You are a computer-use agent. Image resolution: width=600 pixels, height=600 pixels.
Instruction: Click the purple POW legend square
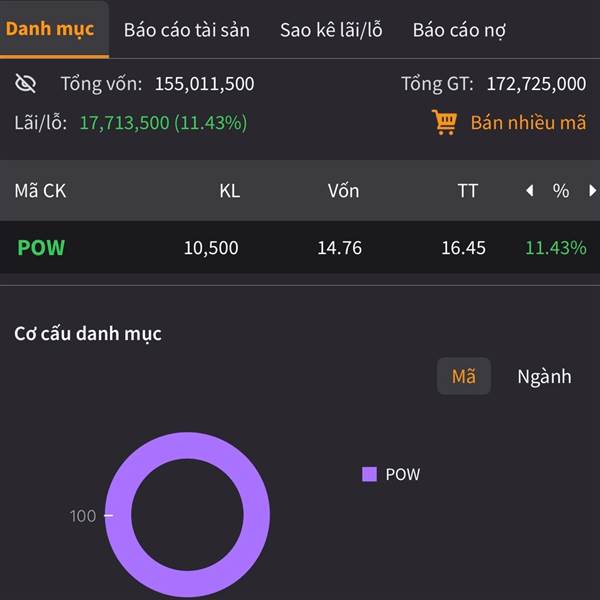coord(369,474)
